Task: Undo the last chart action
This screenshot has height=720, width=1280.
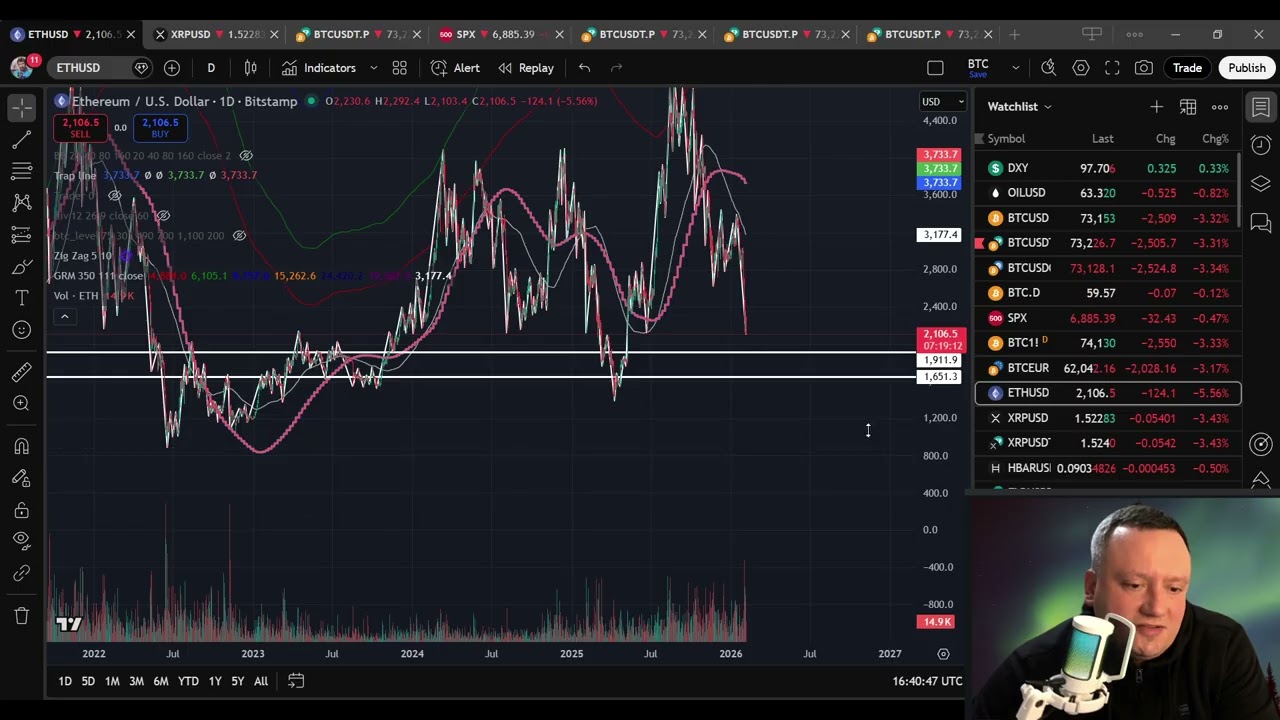Action: coord(585,68)
